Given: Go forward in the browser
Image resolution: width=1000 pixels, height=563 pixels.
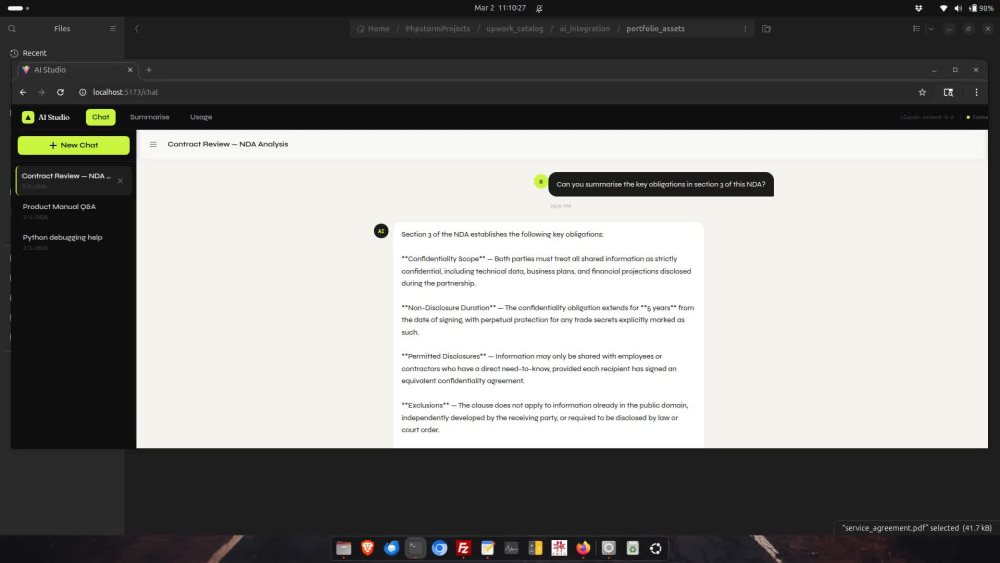Looking at the screenshot, I should click(41, 92).
